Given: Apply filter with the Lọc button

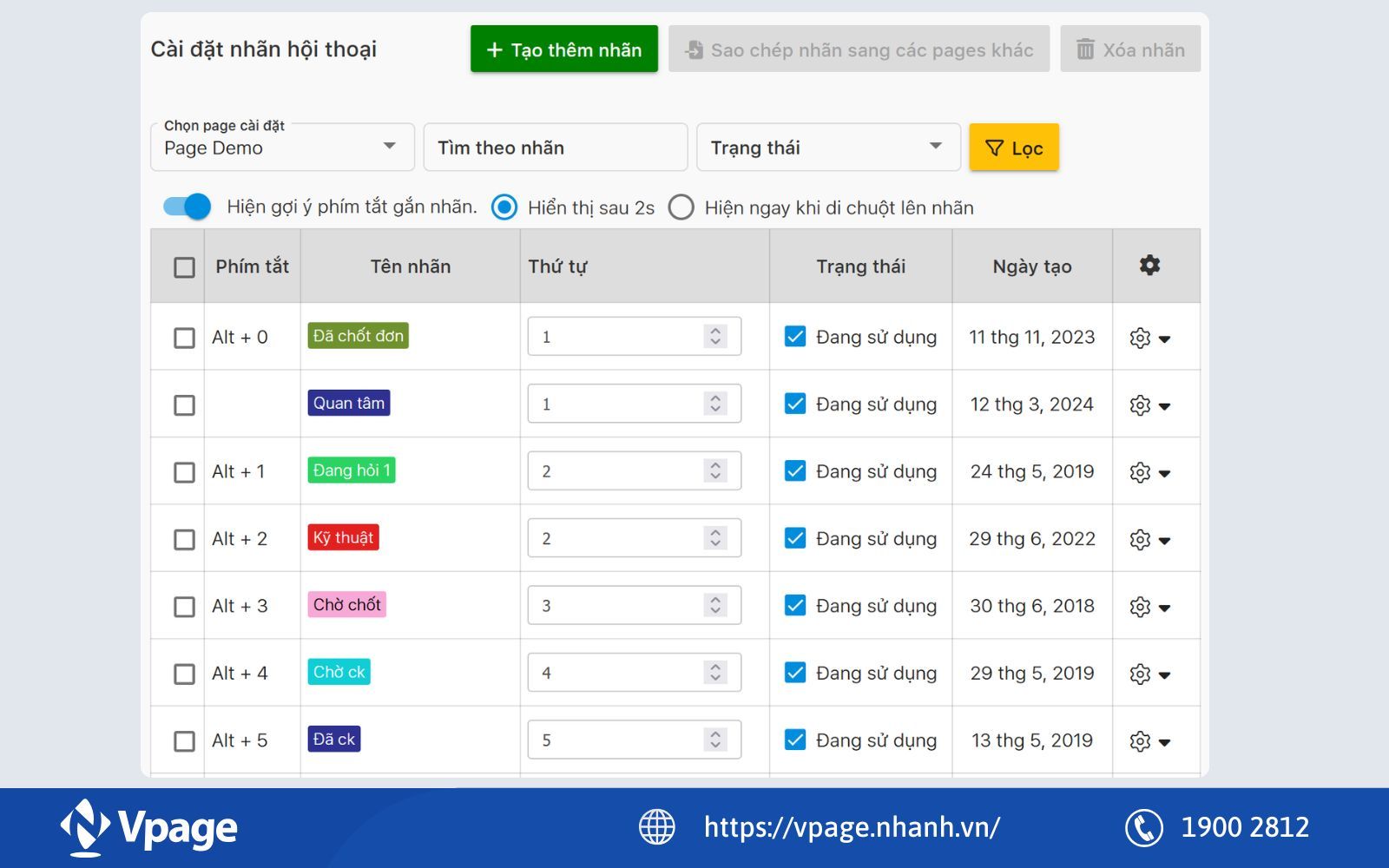Looking at the screenshot, I should [1014, 148].
